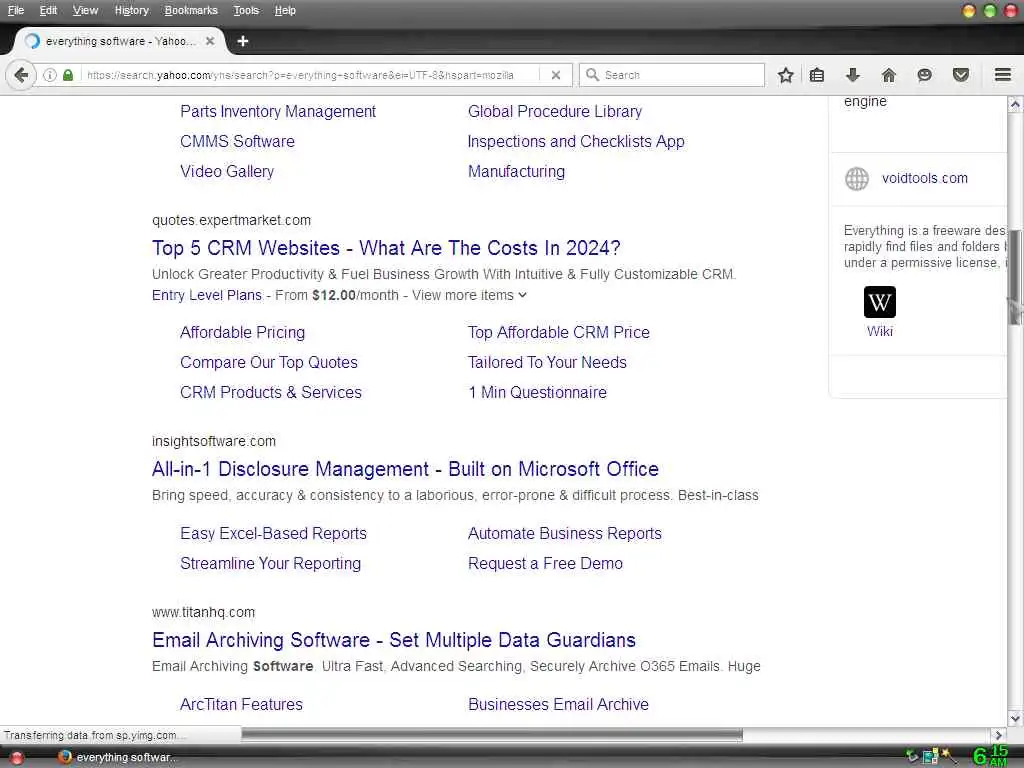Stop loading with the X button

click(556, 75)
